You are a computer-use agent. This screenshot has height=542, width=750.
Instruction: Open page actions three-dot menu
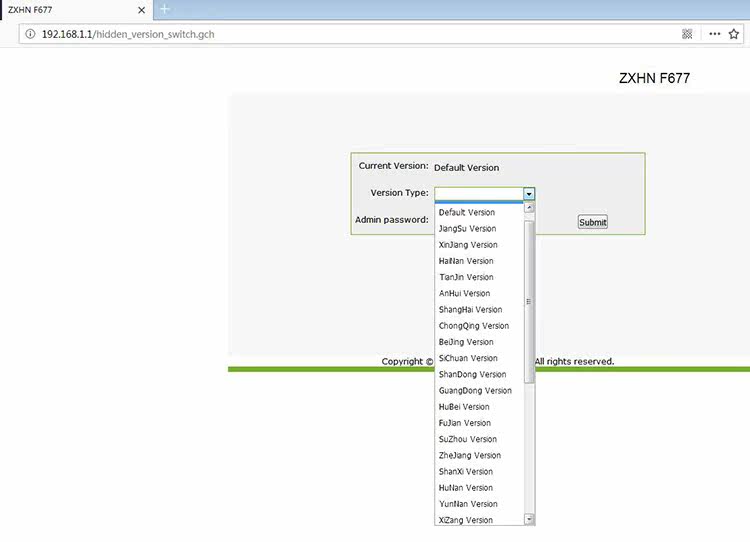click(715, 34)
